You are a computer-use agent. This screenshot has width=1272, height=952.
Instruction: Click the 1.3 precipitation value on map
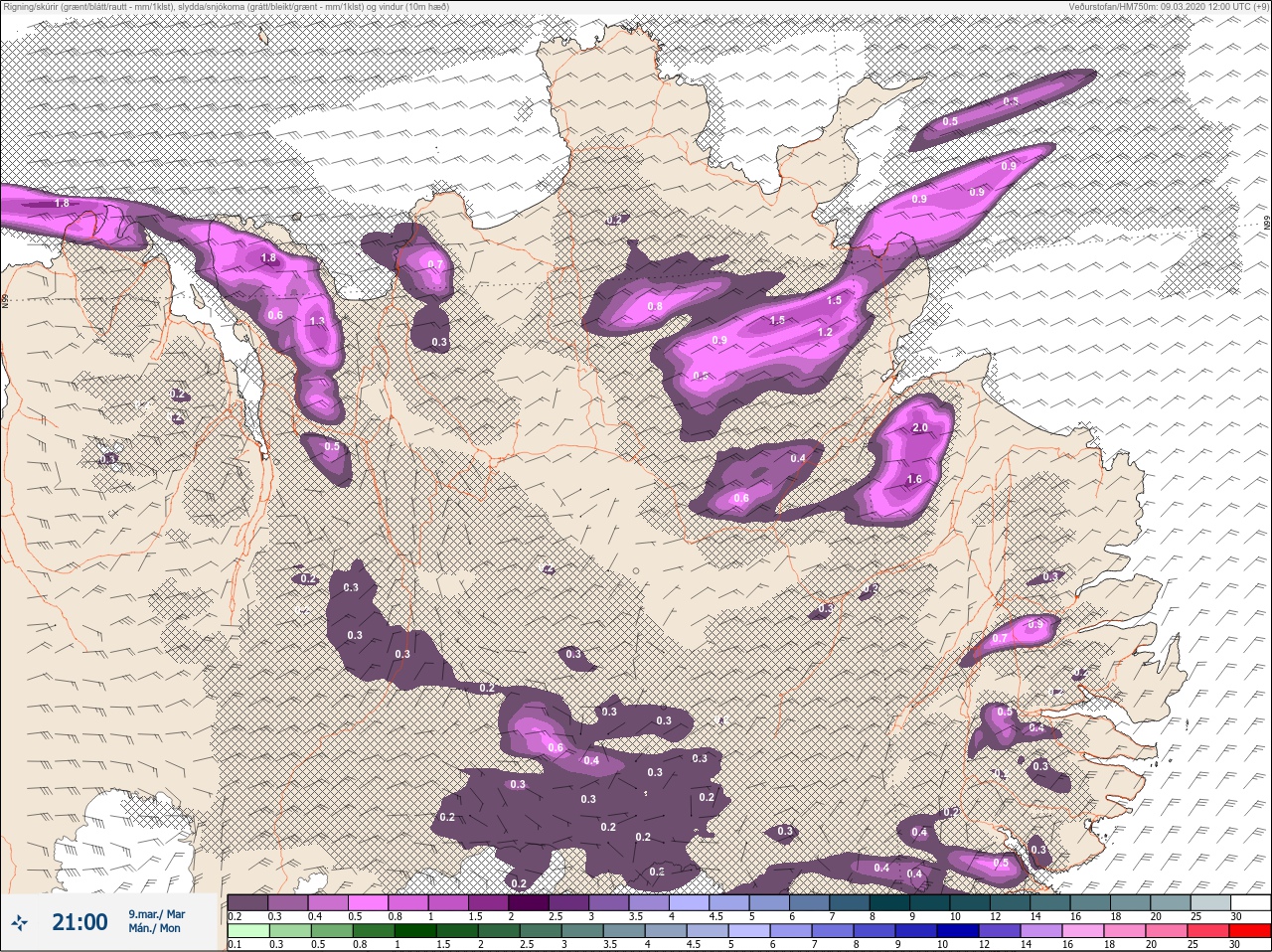[317, 322]
